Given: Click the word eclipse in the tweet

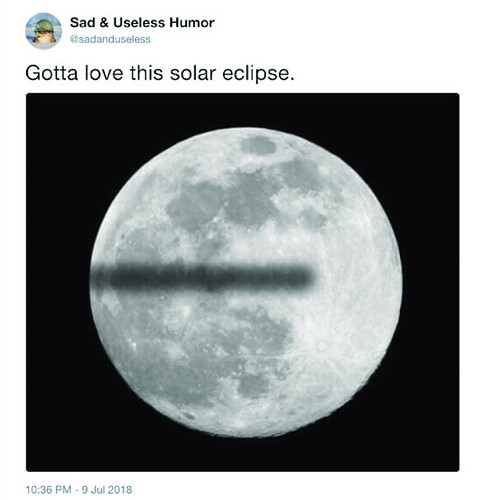Looking at the screenshot, I should pyautogui.click(x=258, y=73).
